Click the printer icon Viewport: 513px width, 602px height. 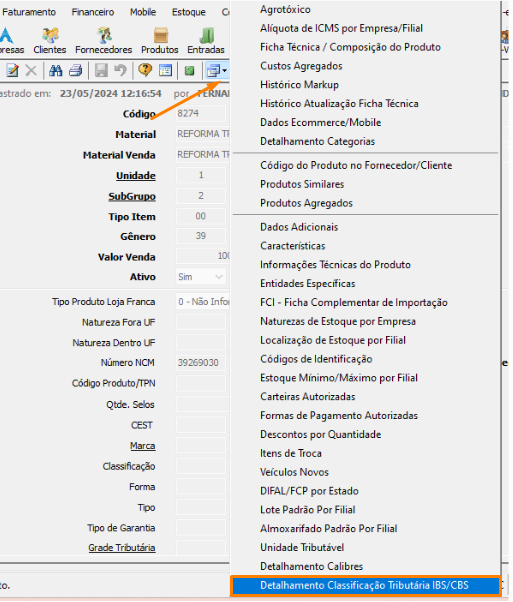76,70
